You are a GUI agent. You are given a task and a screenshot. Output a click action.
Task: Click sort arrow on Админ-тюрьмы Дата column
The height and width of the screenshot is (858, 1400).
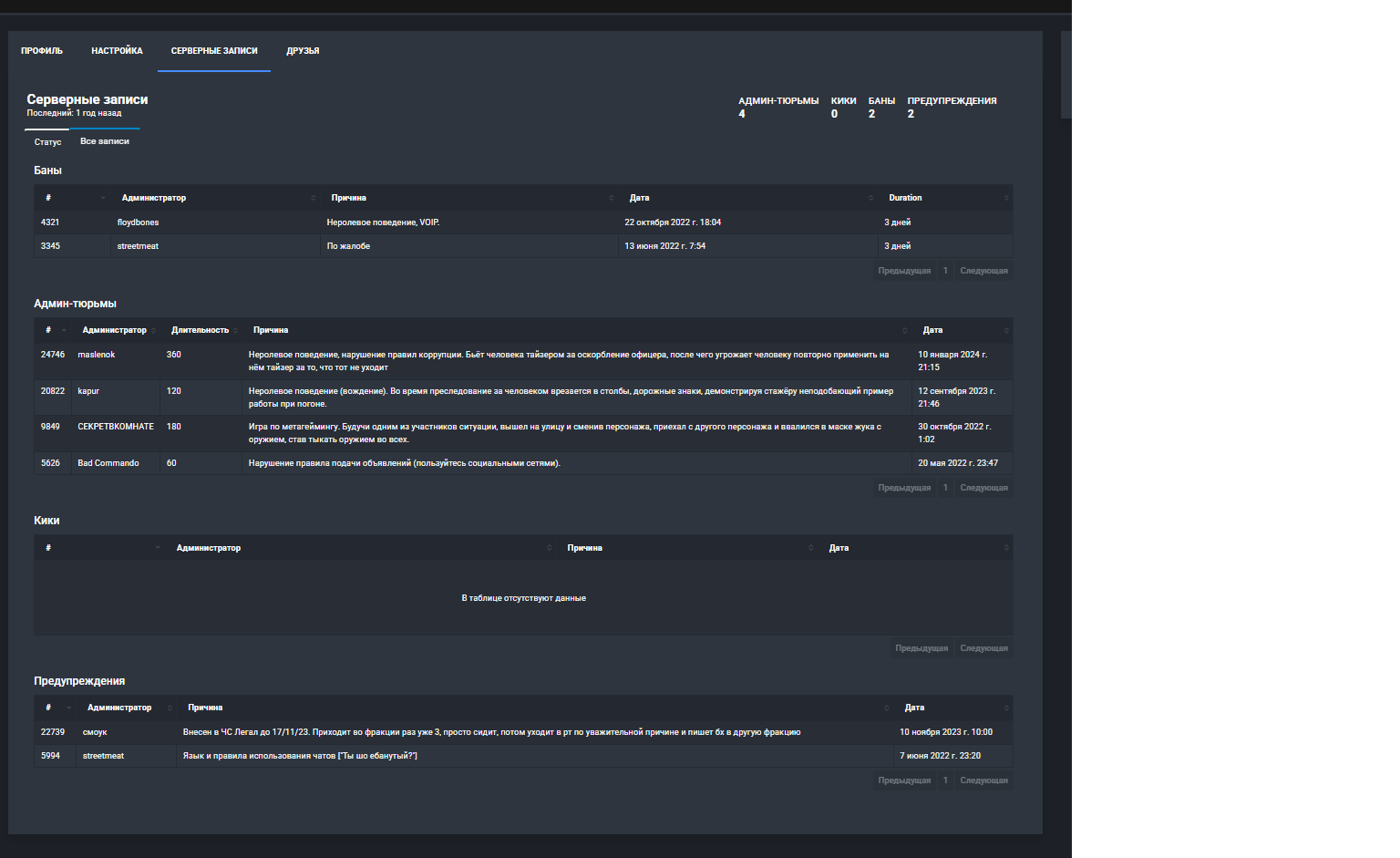[1005, 330]
